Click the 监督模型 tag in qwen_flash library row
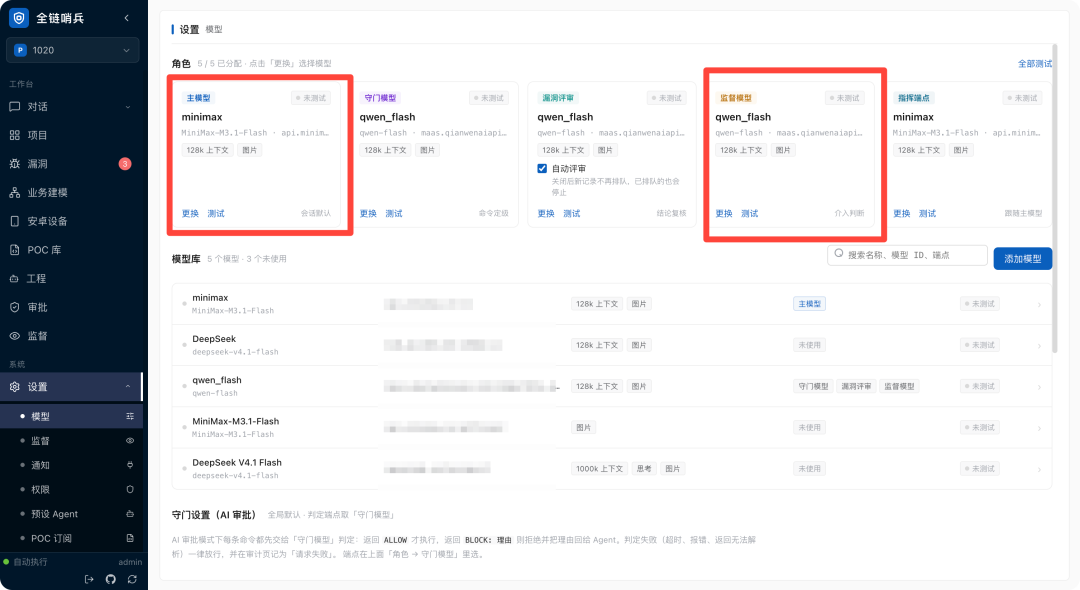This screenshot has width=1080, height=590. (x=900, y=386)
